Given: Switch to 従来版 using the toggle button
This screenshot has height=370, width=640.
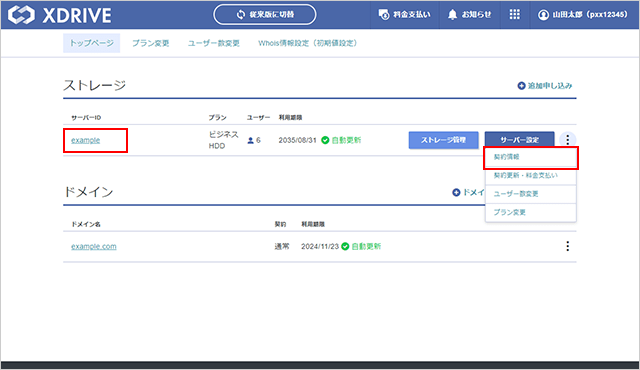Looking at the screenshot, I should (x=264, y=15).
